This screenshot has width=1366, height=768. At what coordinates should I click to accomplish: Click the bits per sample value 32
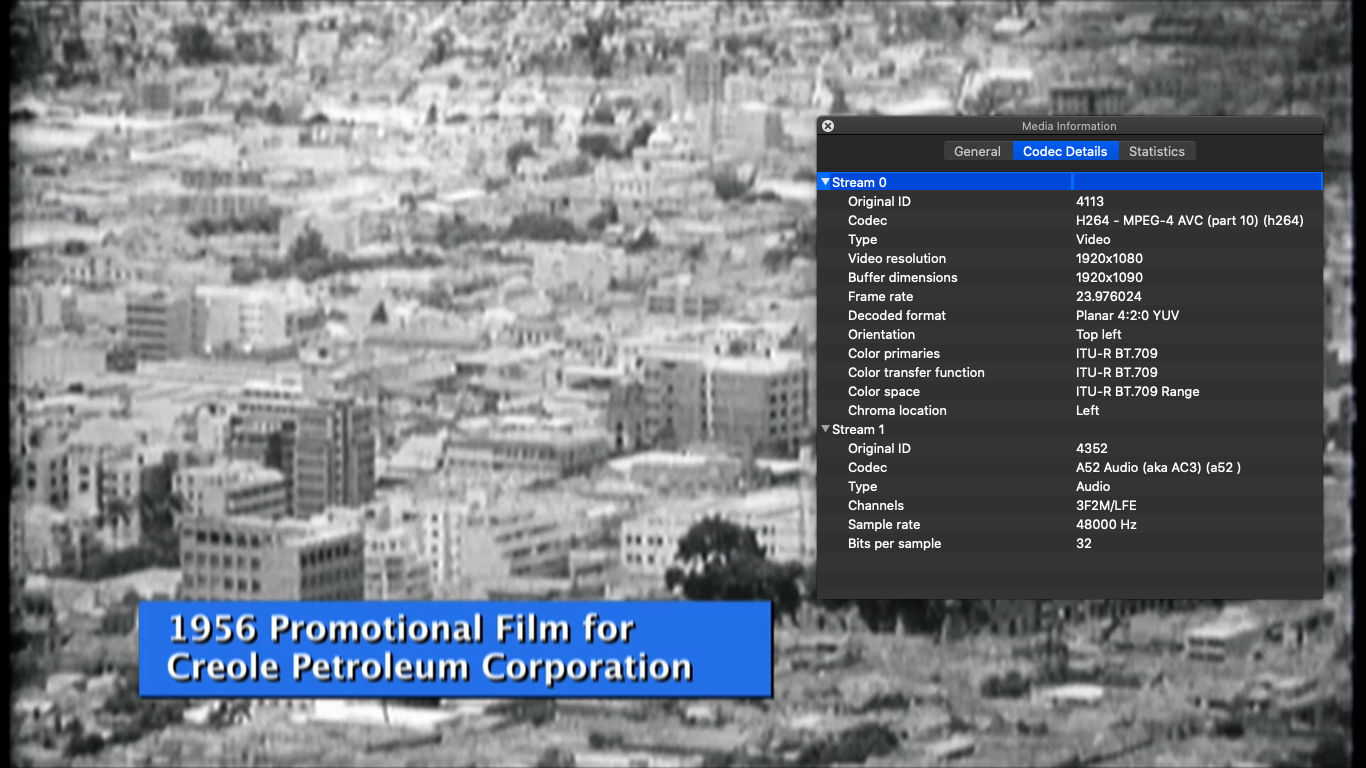[1084, 543]
